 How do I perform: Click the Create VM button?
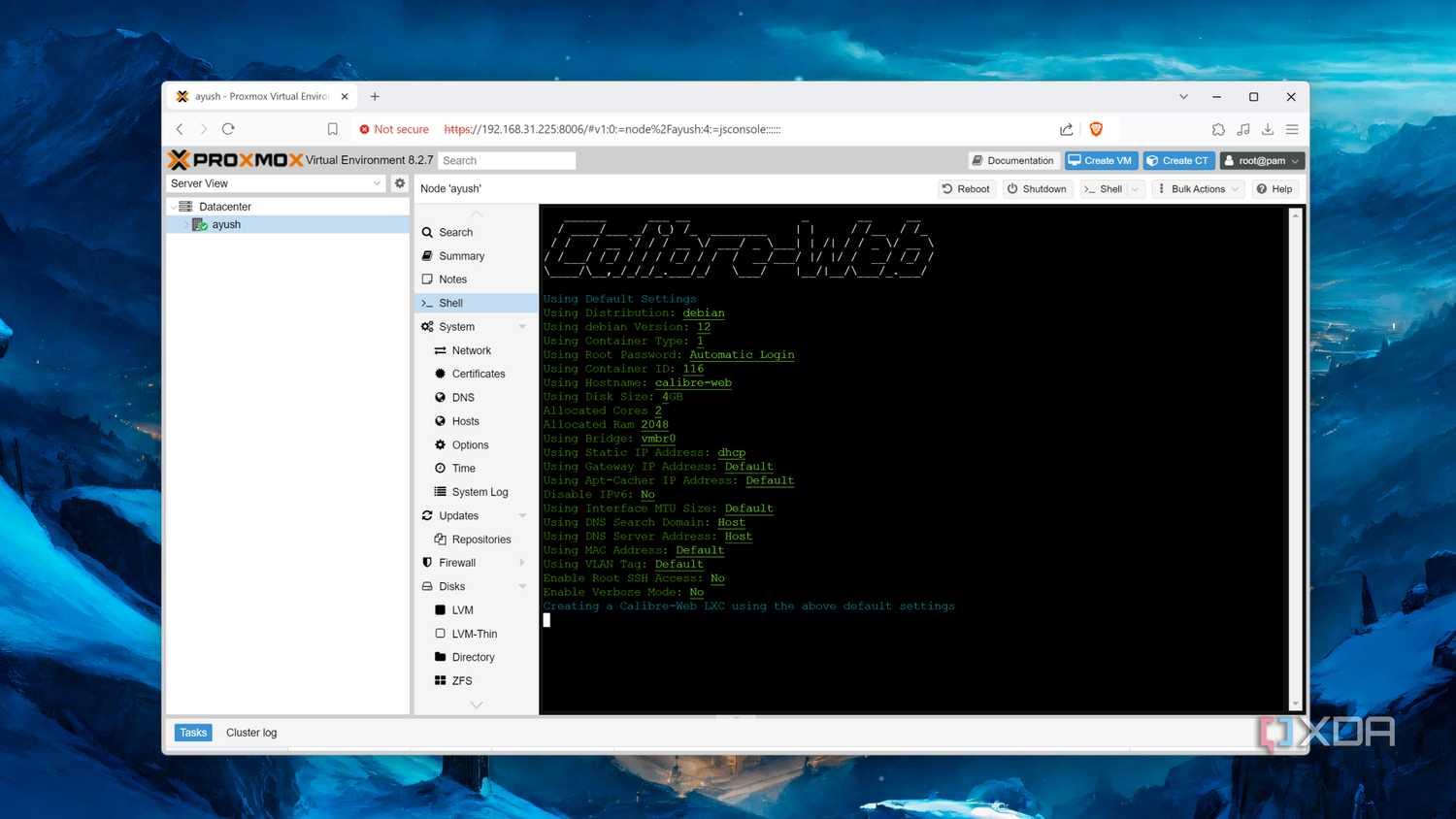1101,161
